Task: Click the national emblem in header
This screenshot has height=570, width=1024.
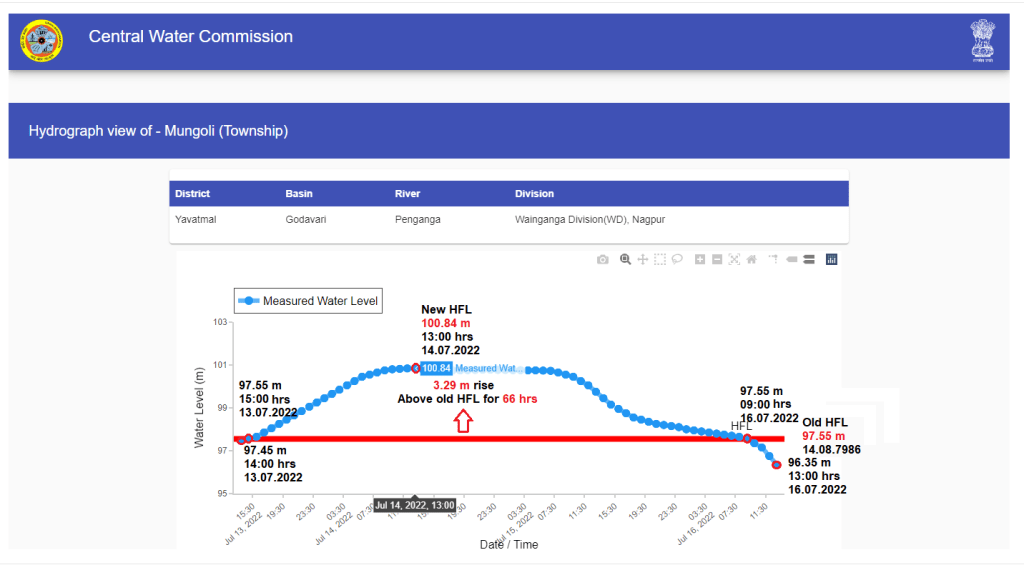Action: click(982, 41)
